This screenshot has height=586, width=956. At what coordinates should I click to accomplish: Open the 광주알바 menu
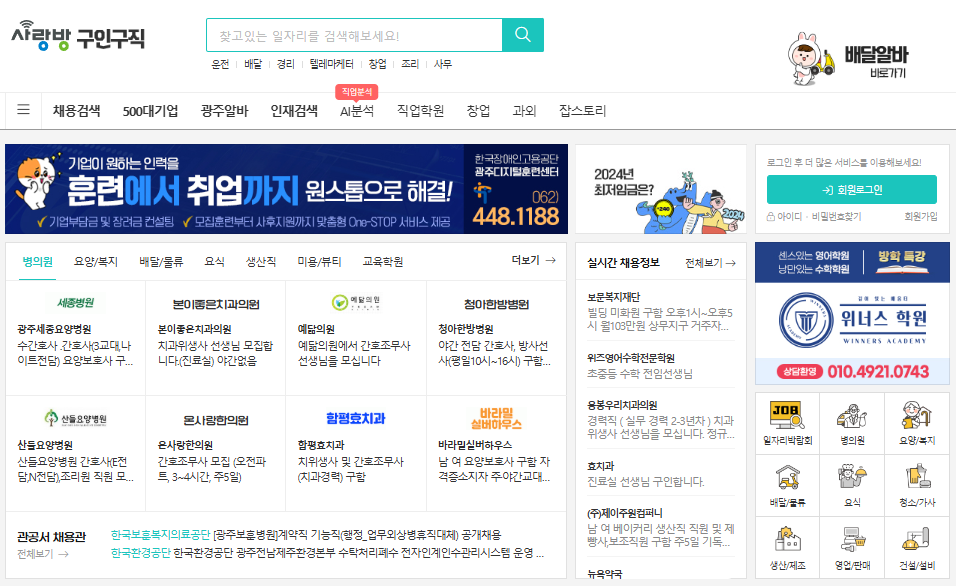pyautogui.click(x=224, y=111)
